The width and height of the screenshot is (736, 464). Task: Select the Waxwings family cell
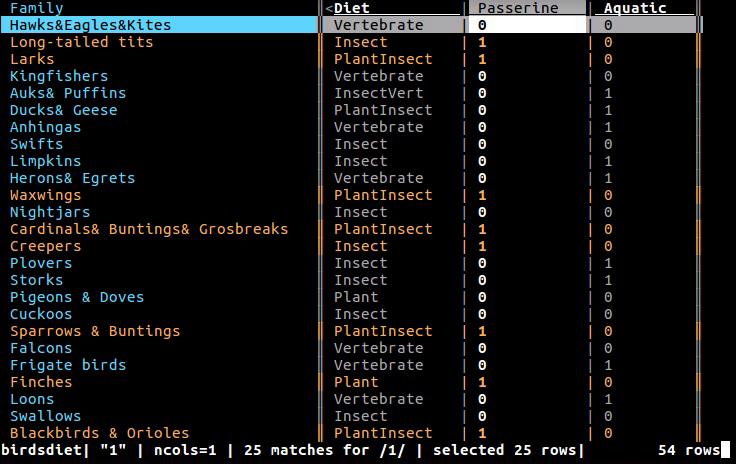[45, 195]
